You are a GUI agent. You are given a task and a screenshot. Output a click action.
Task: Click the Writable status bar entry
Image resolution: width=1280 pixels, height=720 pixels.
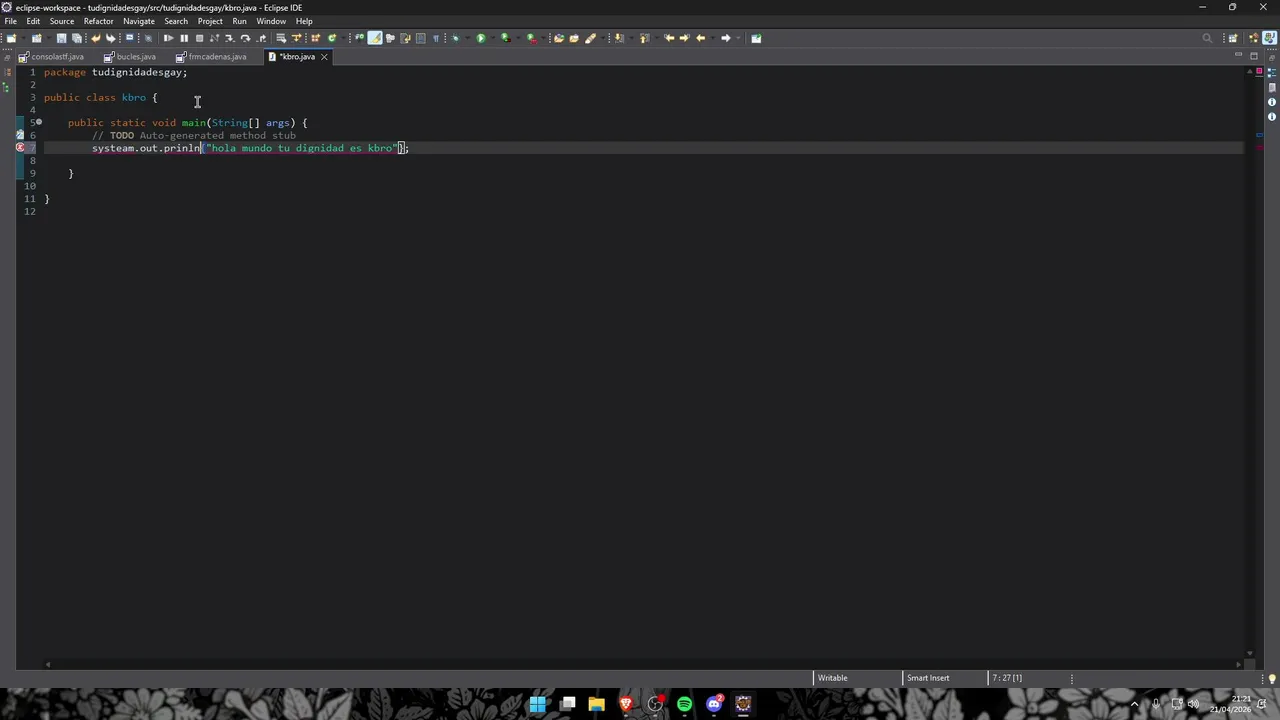pos(833,678)
